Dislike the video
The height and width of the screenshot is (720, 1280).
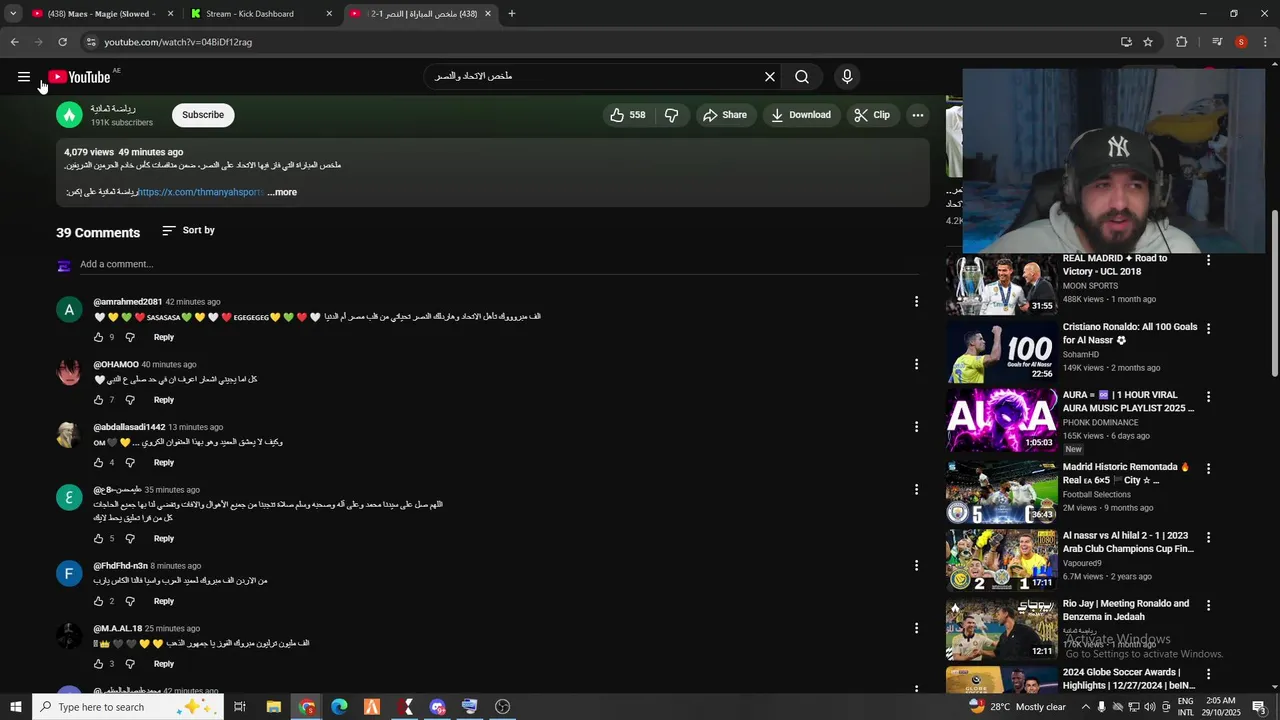(672, 115)
